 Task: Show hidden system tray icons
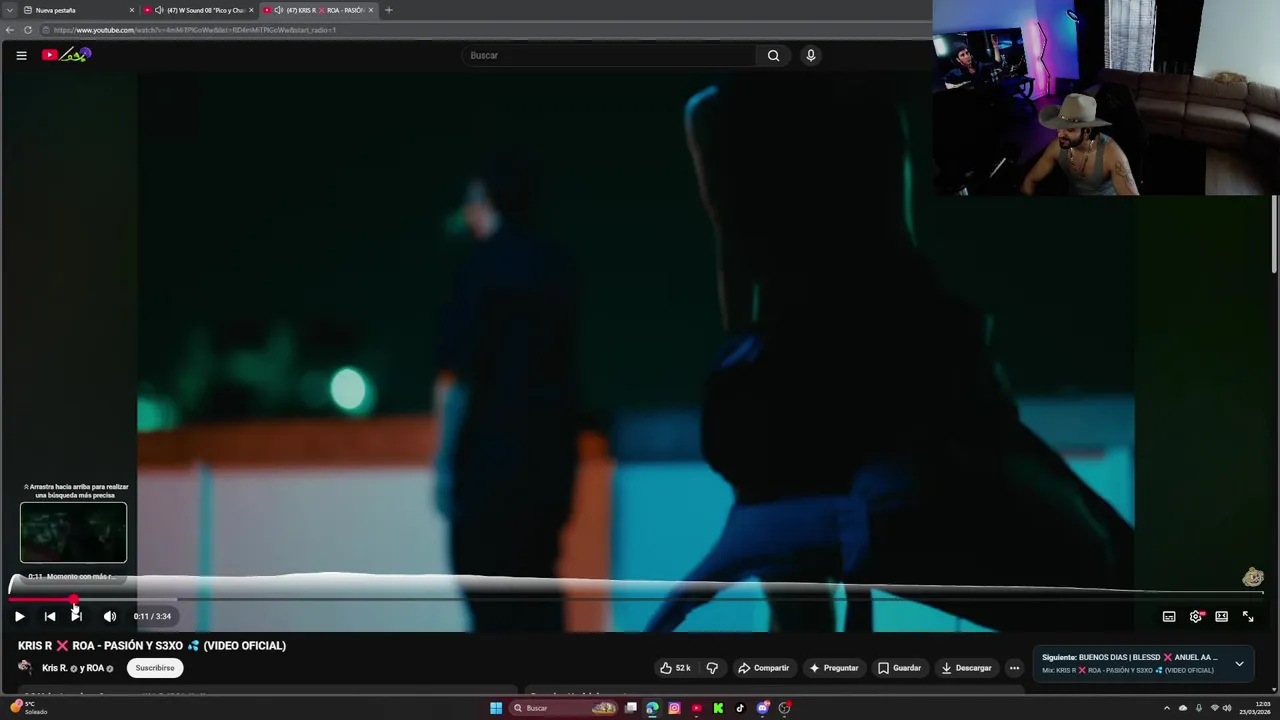[1166, 708]
